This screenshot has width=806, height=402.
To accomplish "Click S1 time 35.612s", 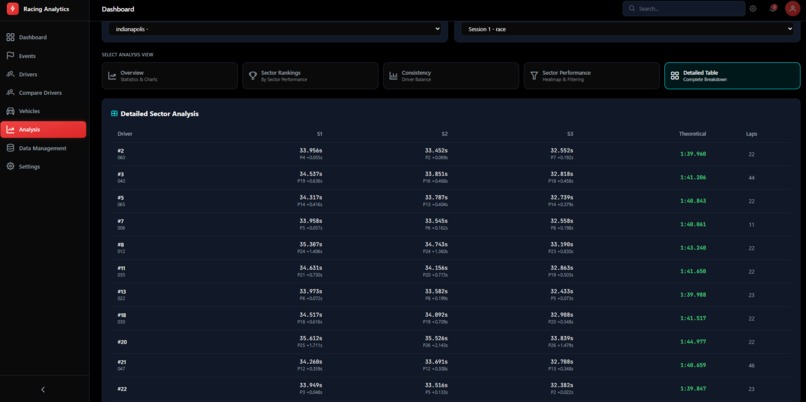I will (311, 338).
